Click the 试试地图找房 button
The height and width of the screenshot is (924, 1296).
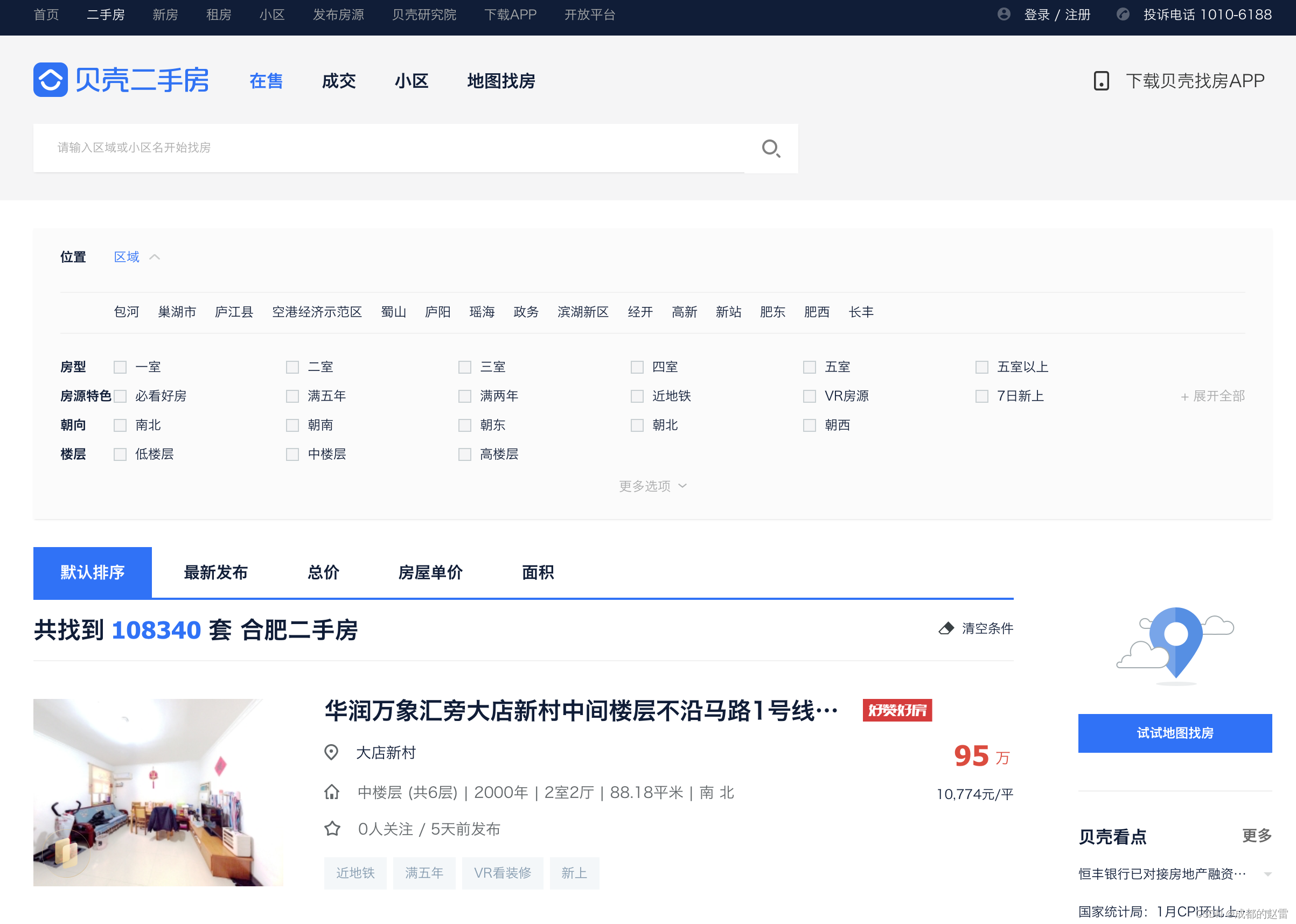tap(1174, 733)
